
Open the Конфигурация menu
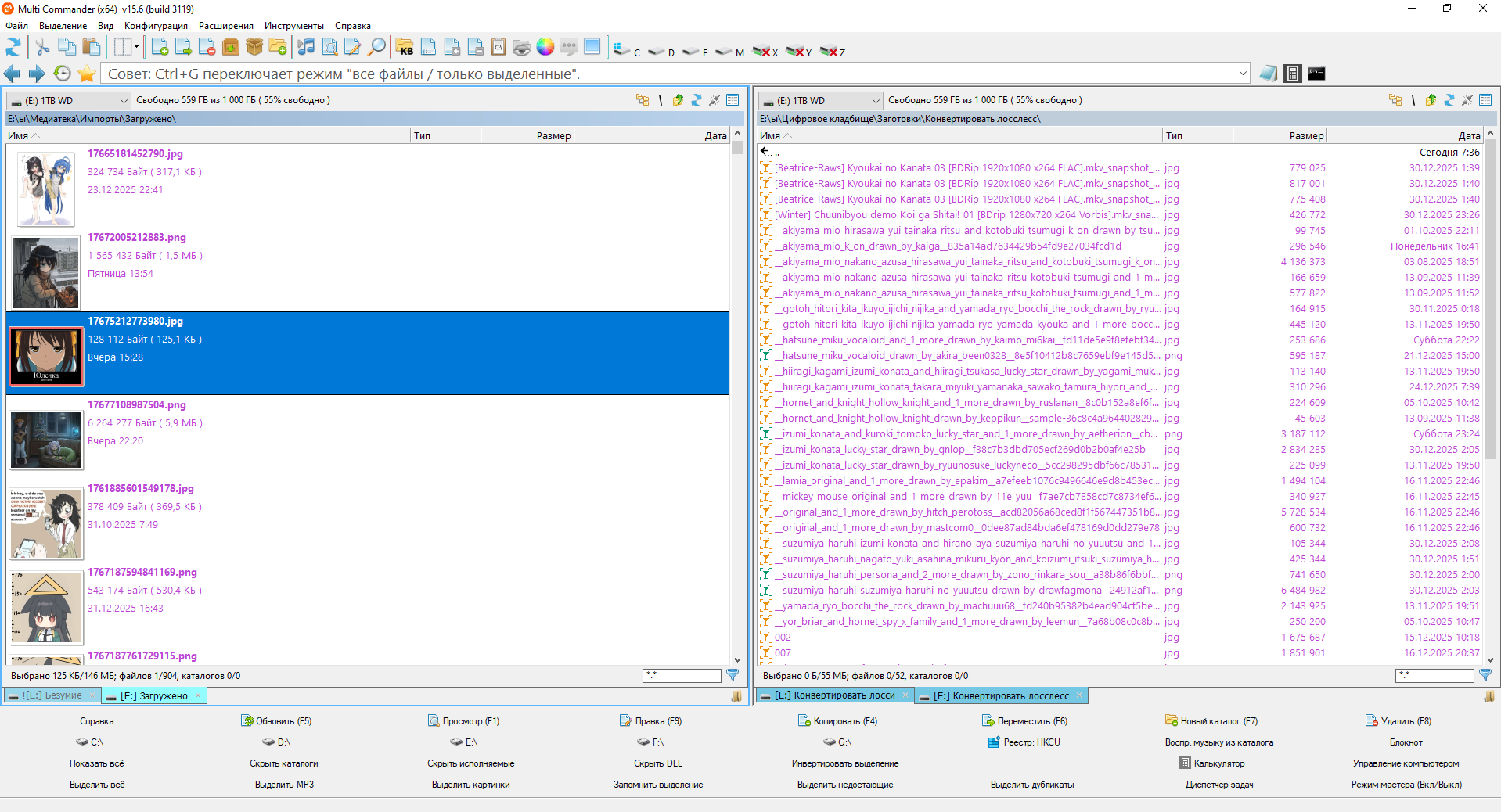coord(156,26)
